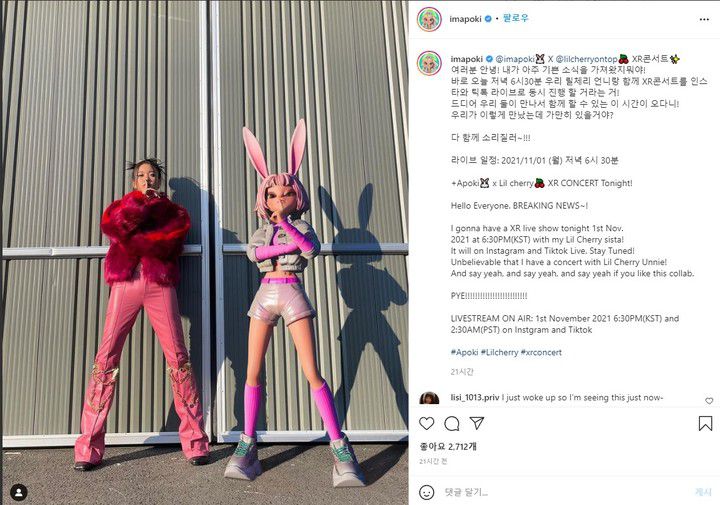Click imapoki username in post header

465,19
